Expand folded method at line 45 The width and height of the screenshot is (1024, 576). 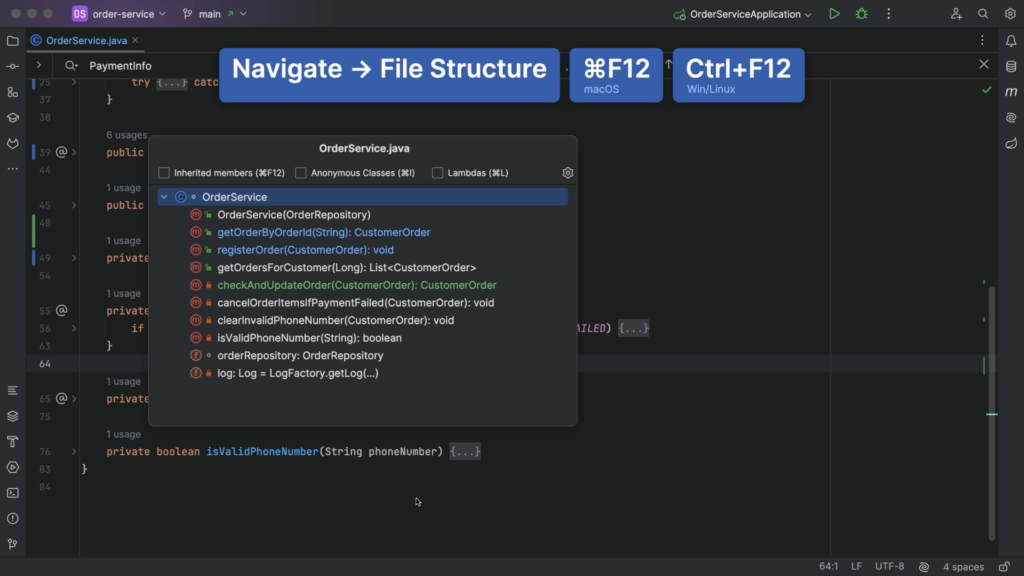click(74, 205)
